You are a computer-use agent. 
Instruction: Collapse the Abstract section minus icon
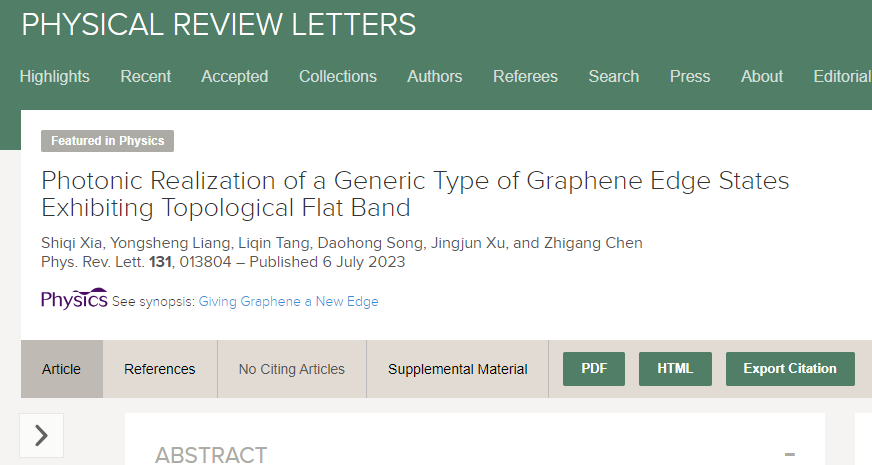pyautogui.click(x=789, y=454)
